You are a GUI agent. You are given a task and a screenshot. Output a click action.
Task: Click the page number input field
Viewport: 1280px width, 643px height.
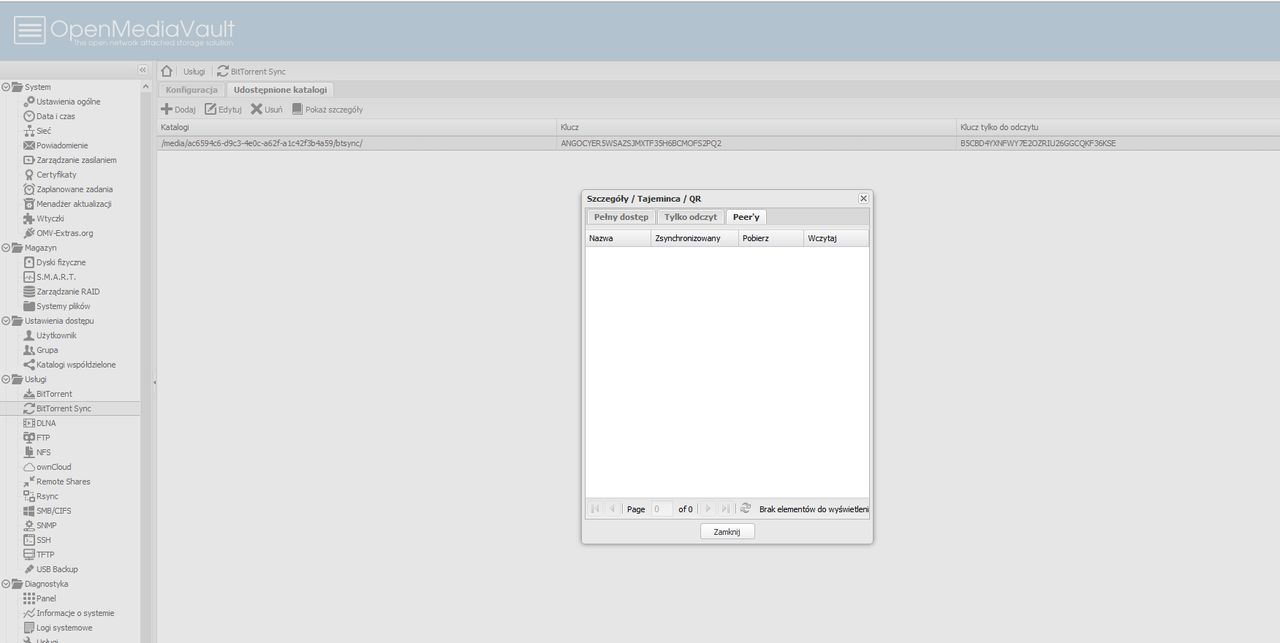(x=662, y=509)
